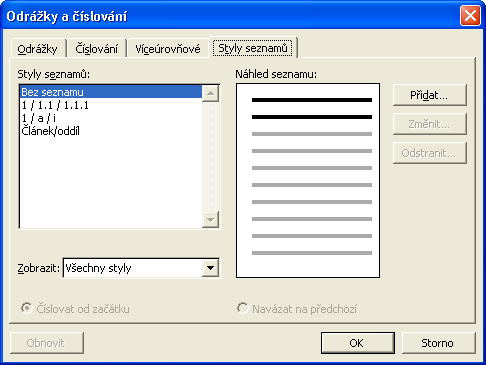Click the Odstranit... button
The image size is (486, 365).
point(429,153)
